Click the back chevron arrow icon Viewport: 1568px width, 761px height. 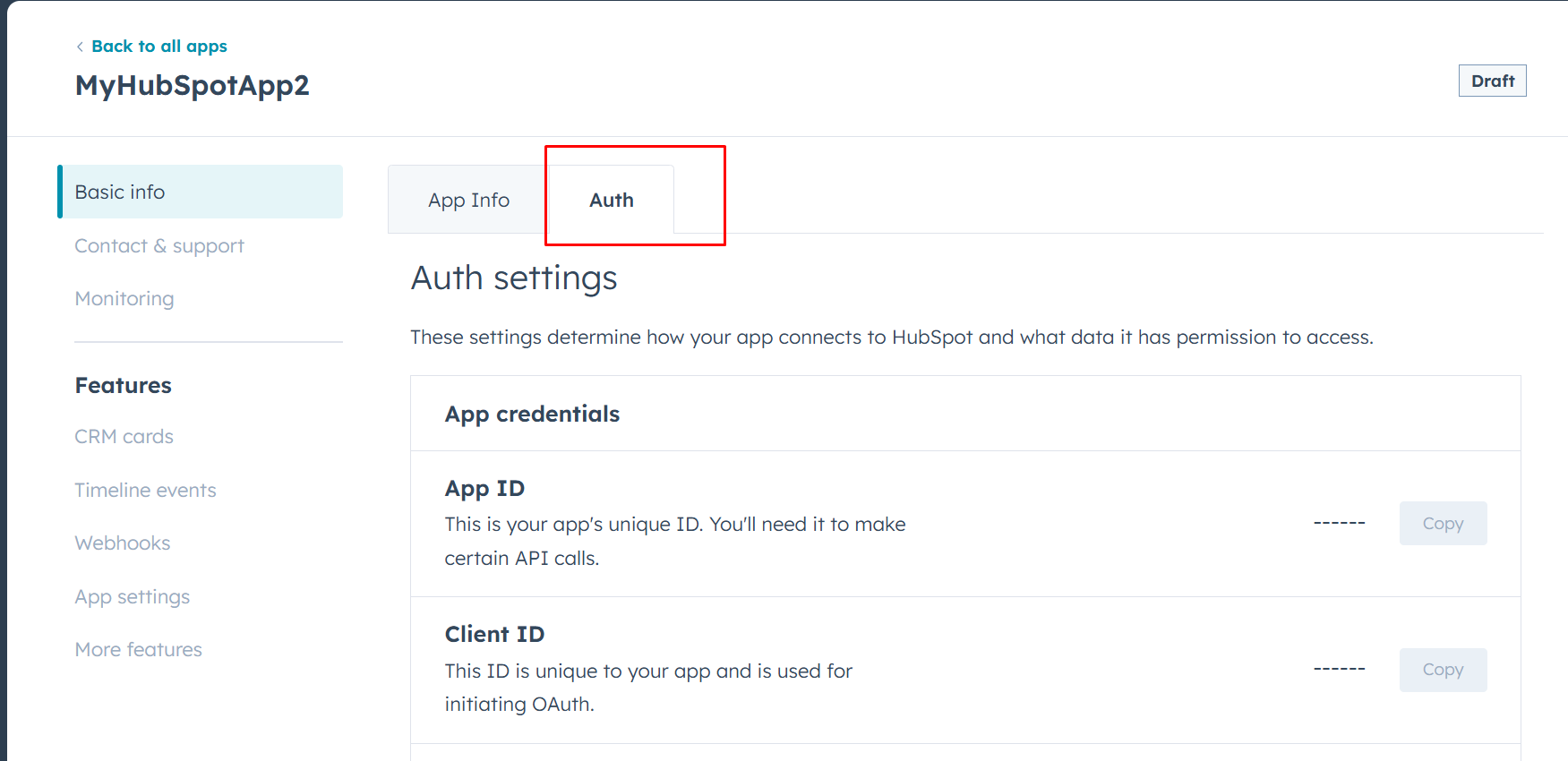tap(80, 47)
